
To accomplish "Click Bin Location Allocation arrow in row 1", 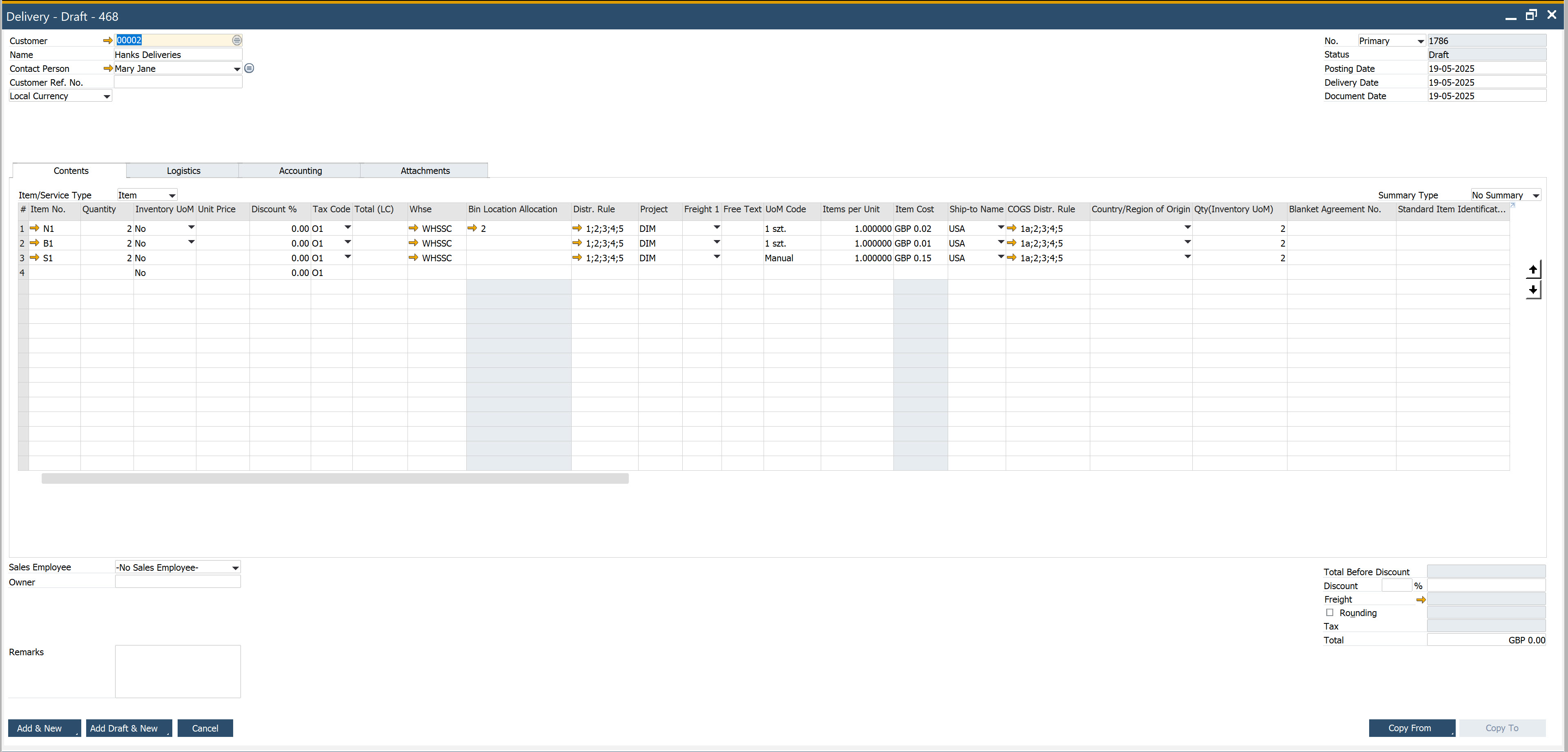I will coord(472,228).
